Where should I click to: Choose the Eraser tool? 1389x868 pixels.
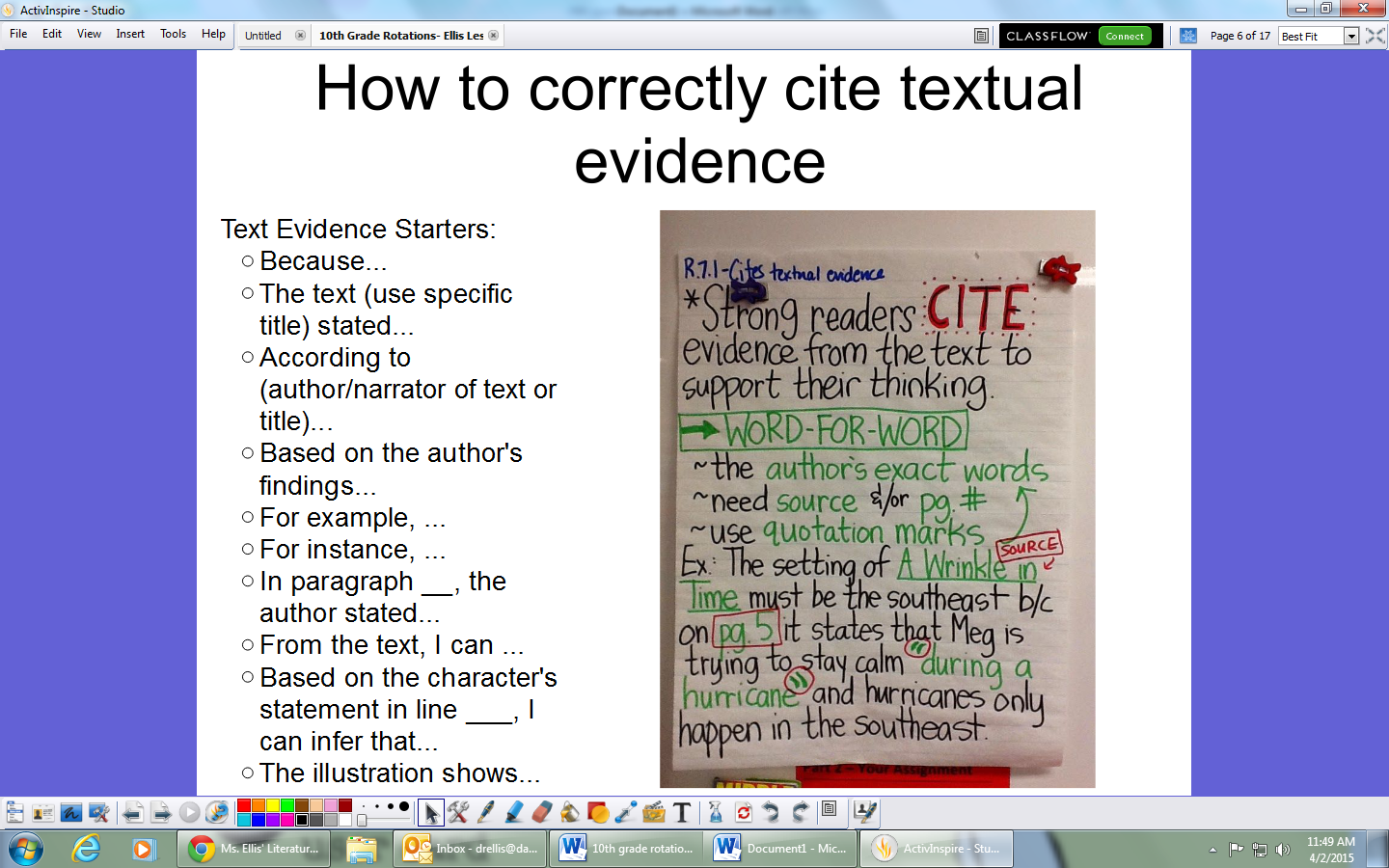tap(542, 813)
